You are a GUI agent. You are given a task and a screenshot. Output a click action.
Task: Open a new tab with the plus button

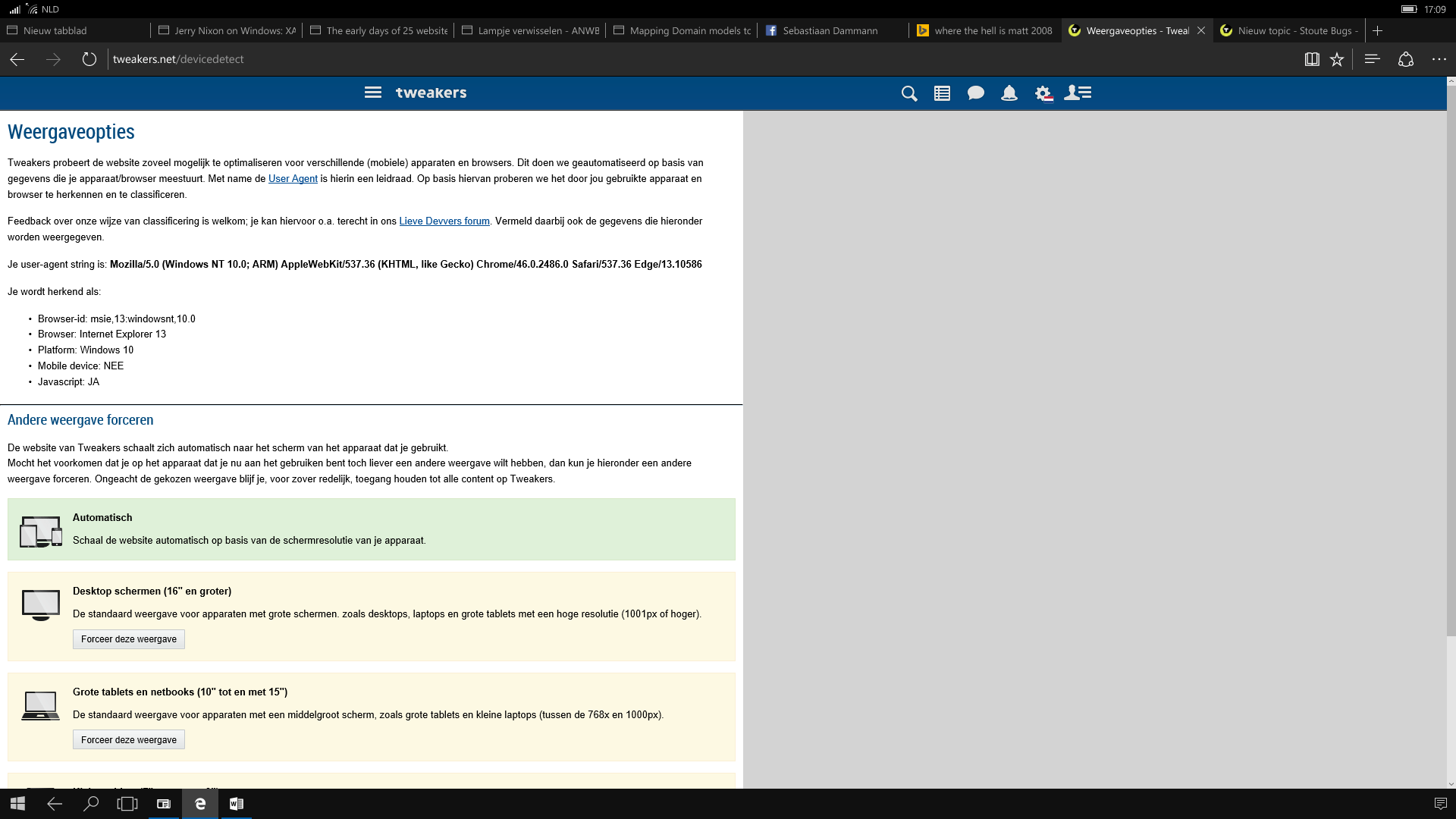coord(1378,30)
